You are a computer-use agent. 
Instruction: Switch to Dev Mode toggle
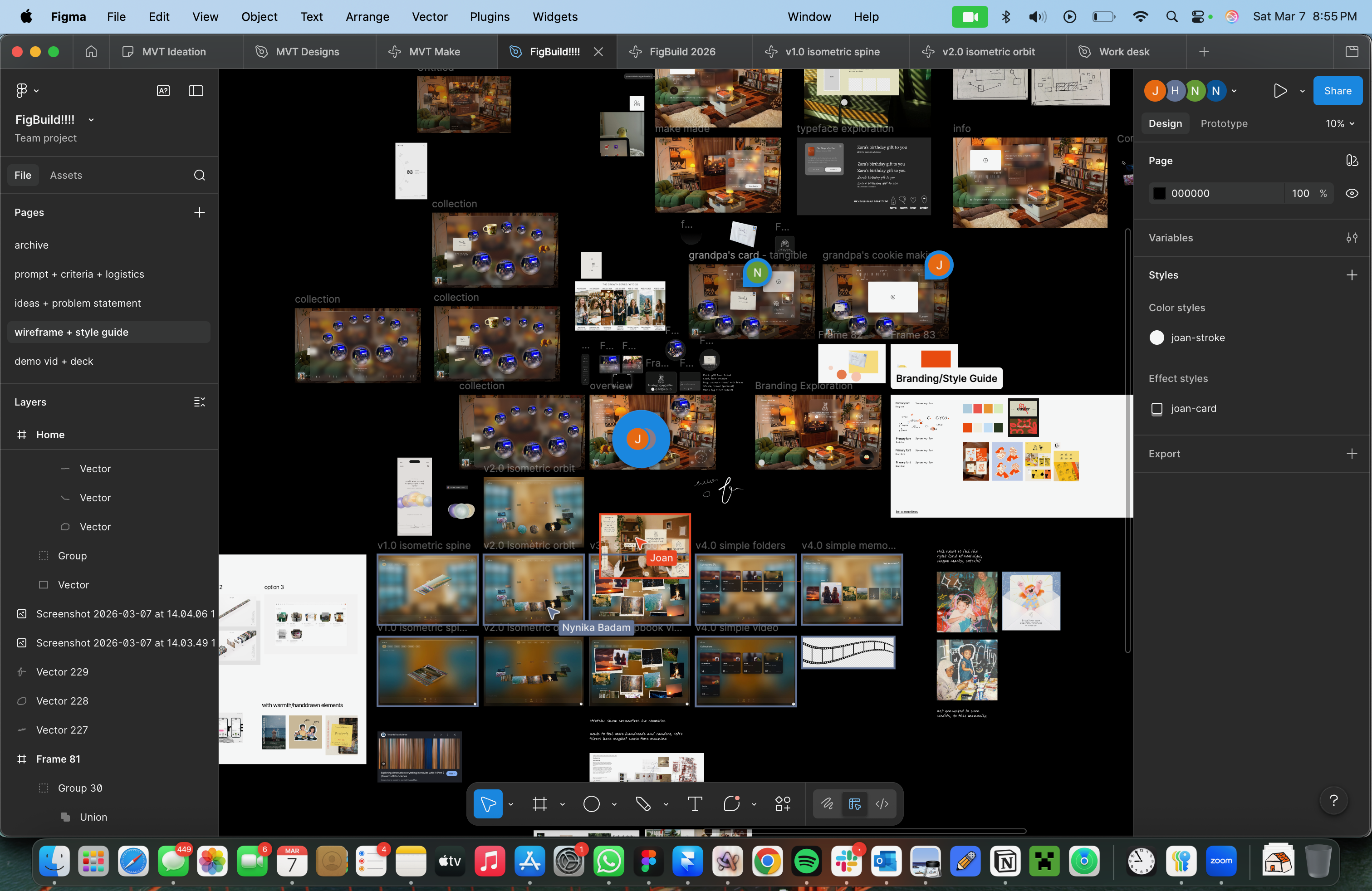coord(882,804)
